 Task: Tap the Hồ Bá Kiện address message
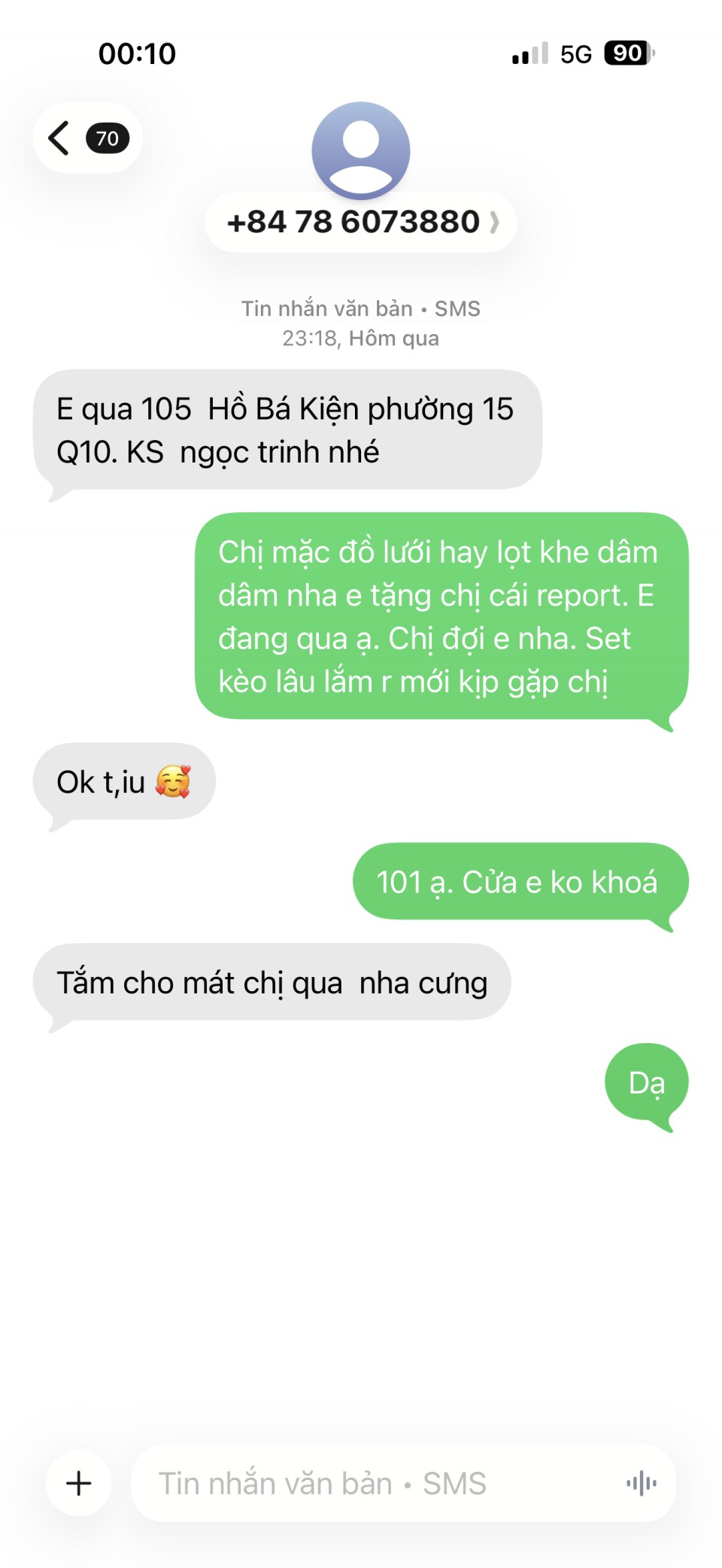point(287,430)
